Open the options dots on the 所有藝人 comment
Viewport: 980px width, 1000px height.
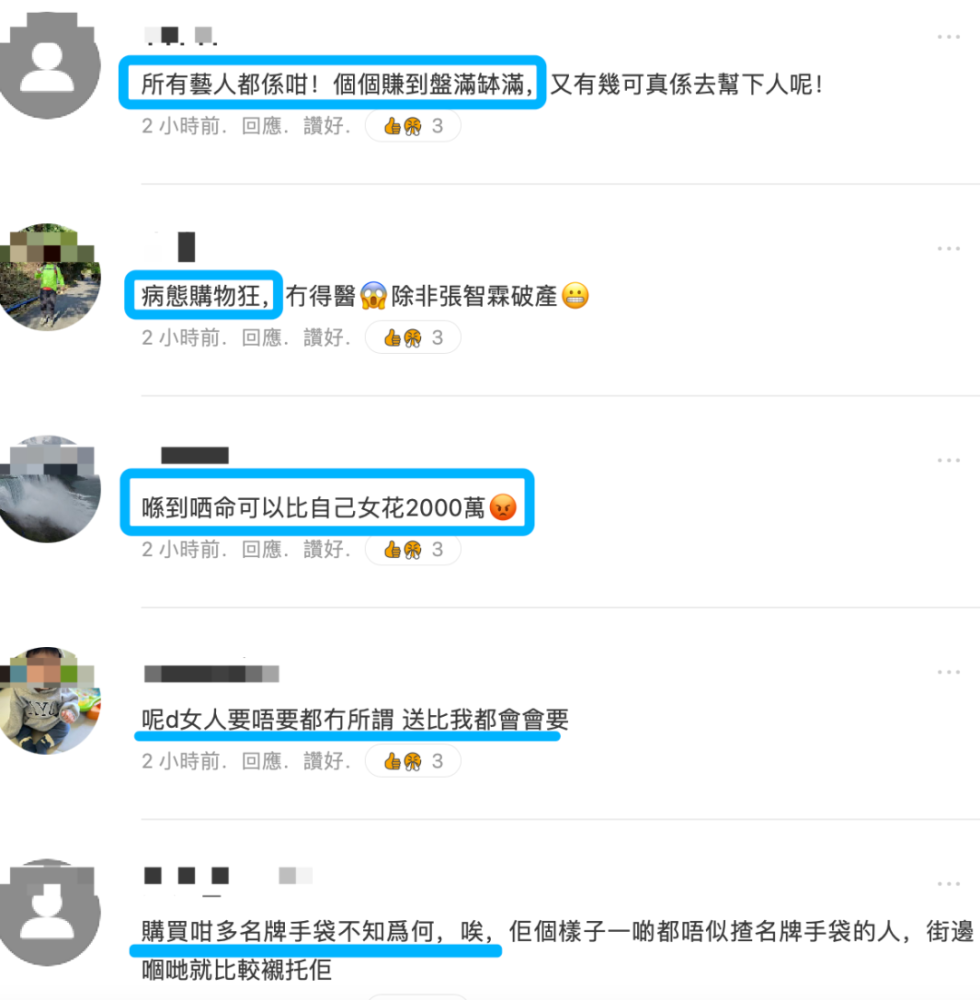[948, 37]
